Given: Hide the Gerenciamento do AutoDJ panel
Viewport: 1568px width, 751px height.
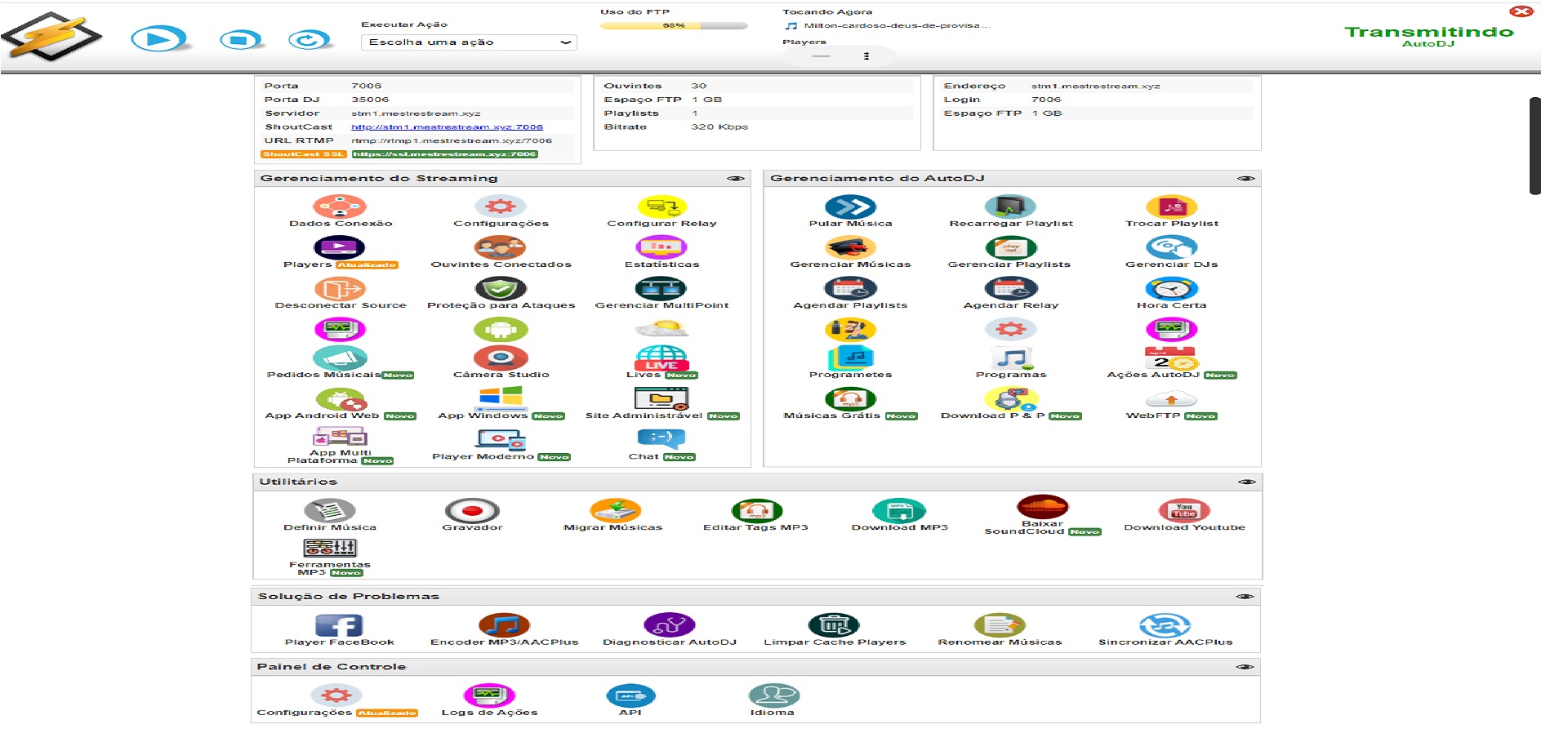Looking at the screenshot, I should (x=1245, y=179).
